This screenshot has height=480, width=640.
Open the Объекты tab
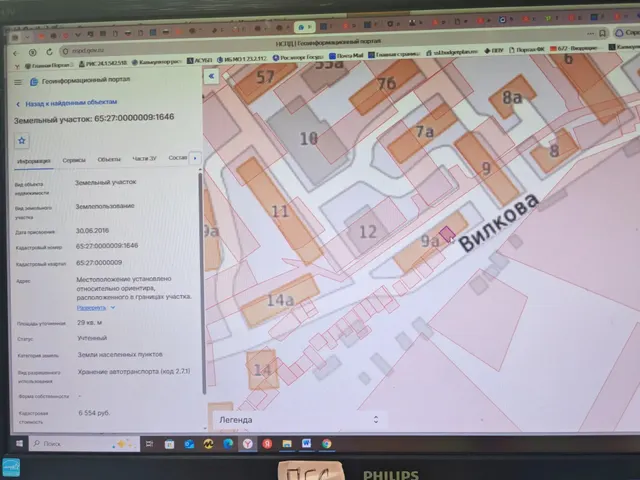coord(109,159)
